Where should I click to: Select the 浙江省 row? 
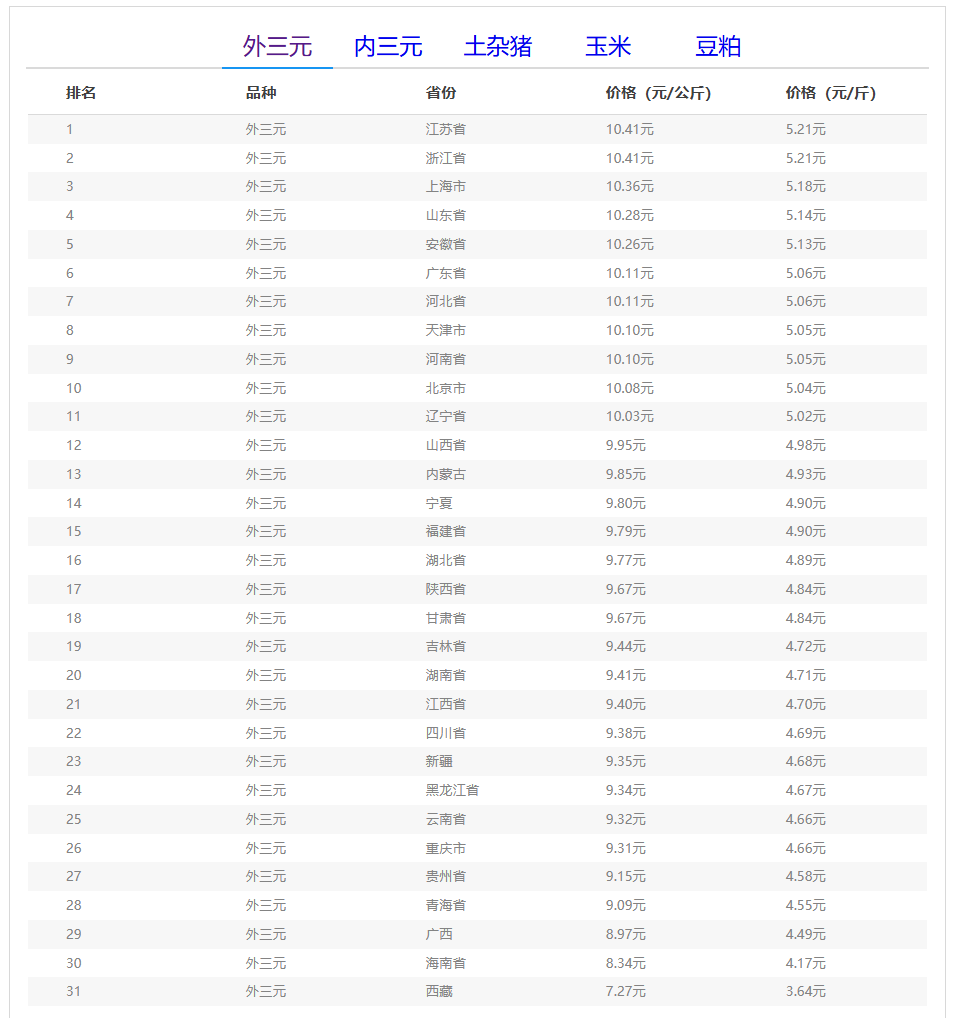click(x=477, y=158)
